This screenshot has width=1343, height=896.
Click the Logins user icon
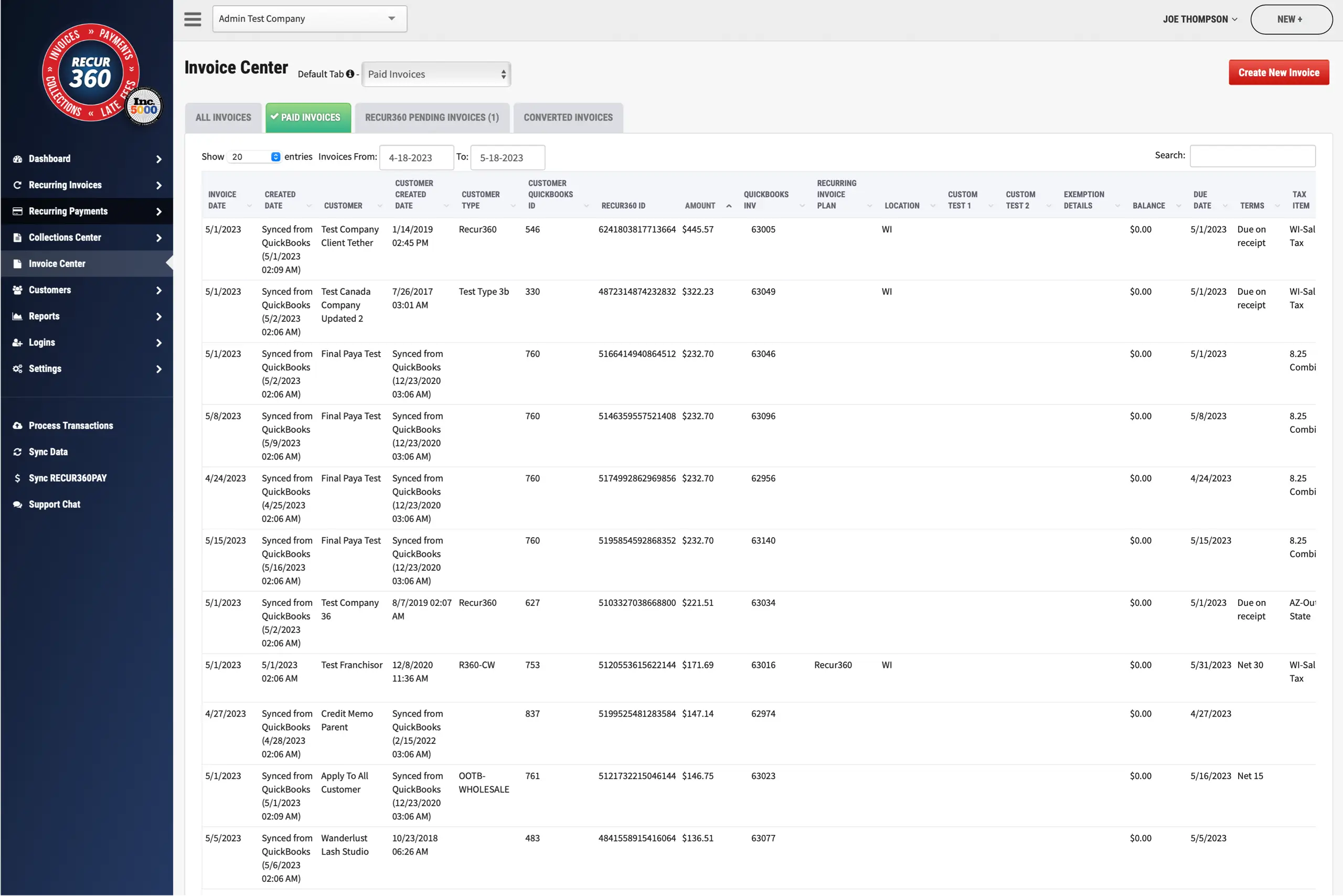[x=18, y=343]
